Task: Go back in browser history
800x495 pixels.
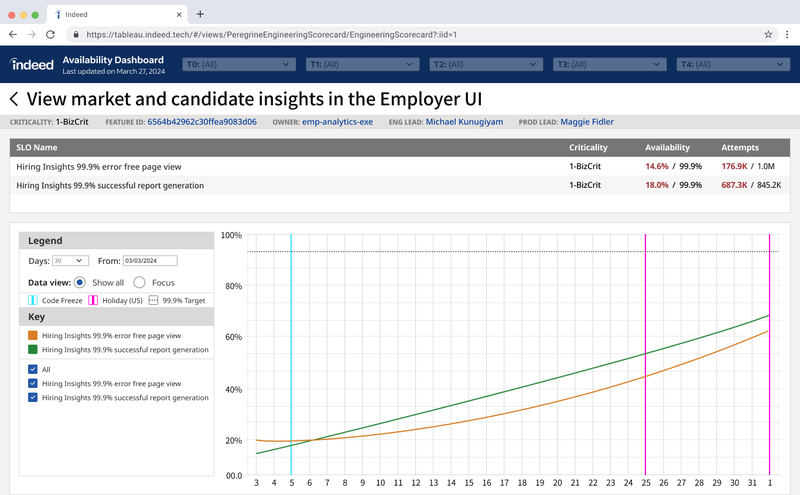Action: coord(13,35)
